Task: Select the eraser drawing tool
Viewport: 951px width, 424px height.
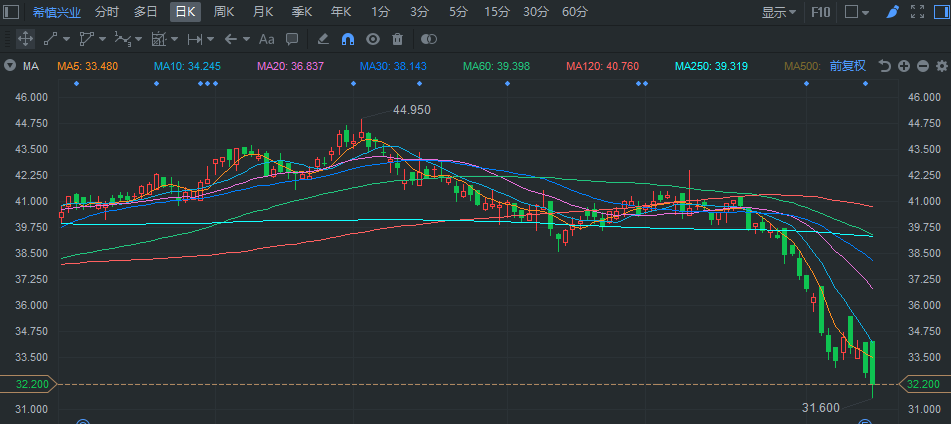Action: pyautogui.click(x=322, y=39)
